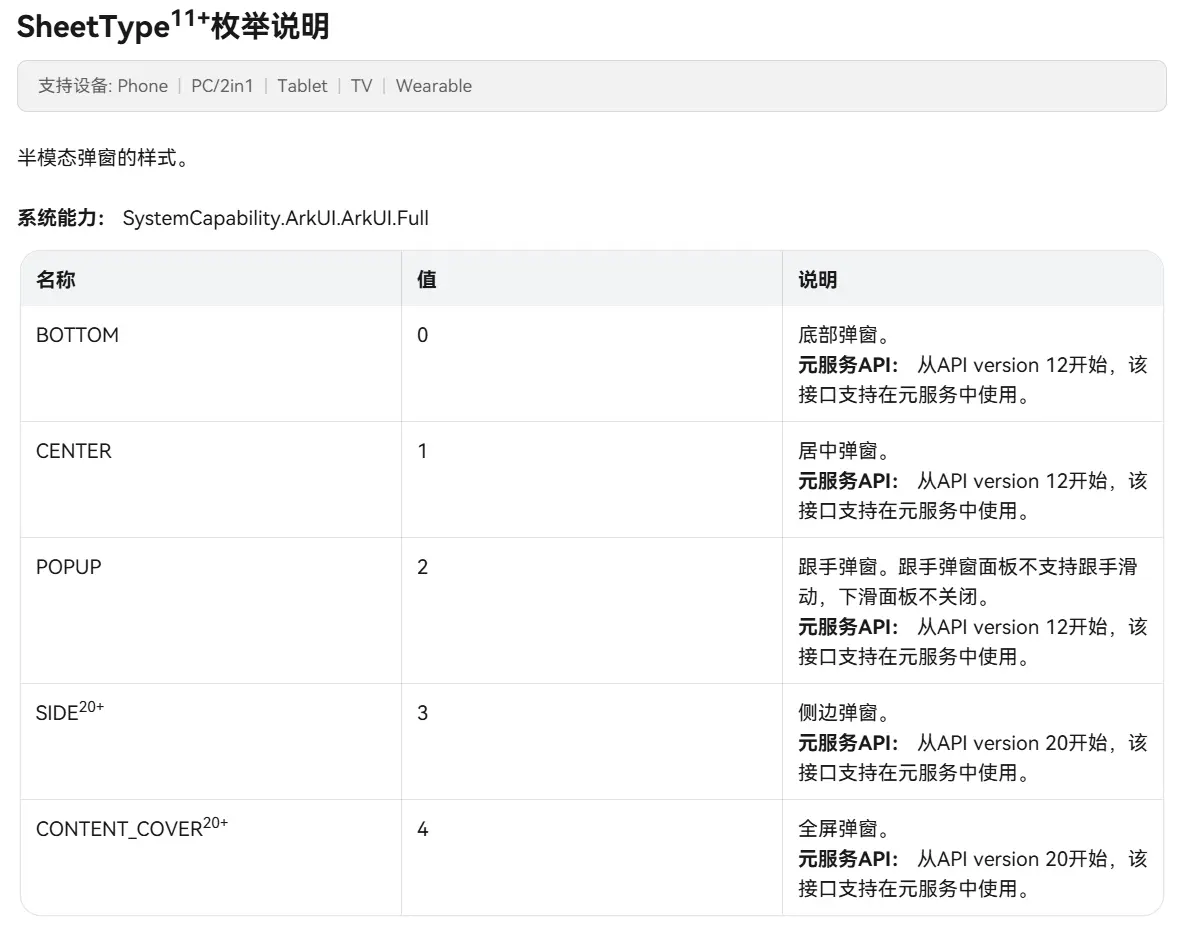The height and width of the screenshot is (931, 1178).
Task: Click the SheetType枚举说明 heading
Action: (x=173, y=27)
